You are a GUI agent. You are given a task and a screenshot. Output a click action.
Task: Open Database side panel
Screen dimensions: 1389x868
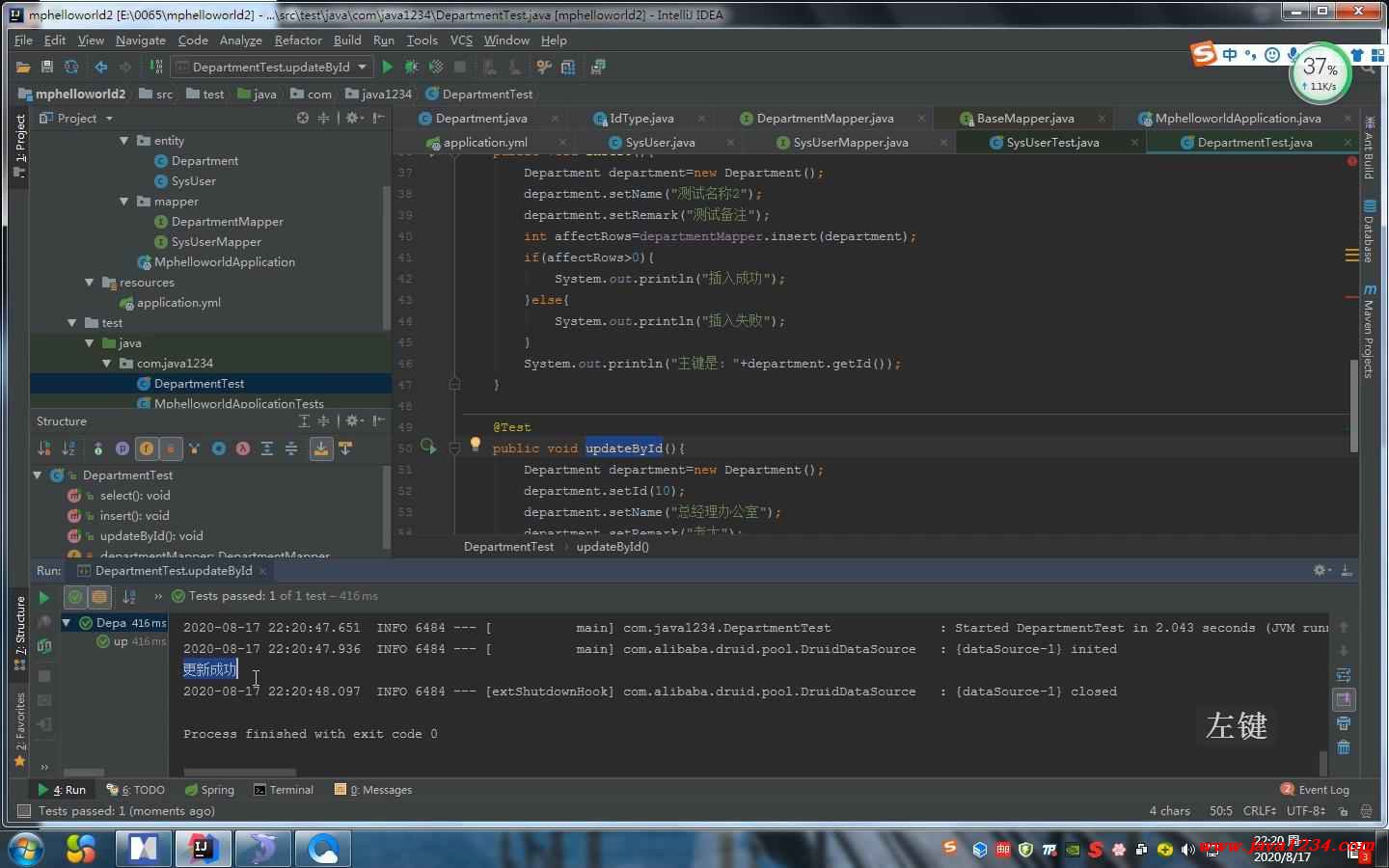(x=1369, y=231)
